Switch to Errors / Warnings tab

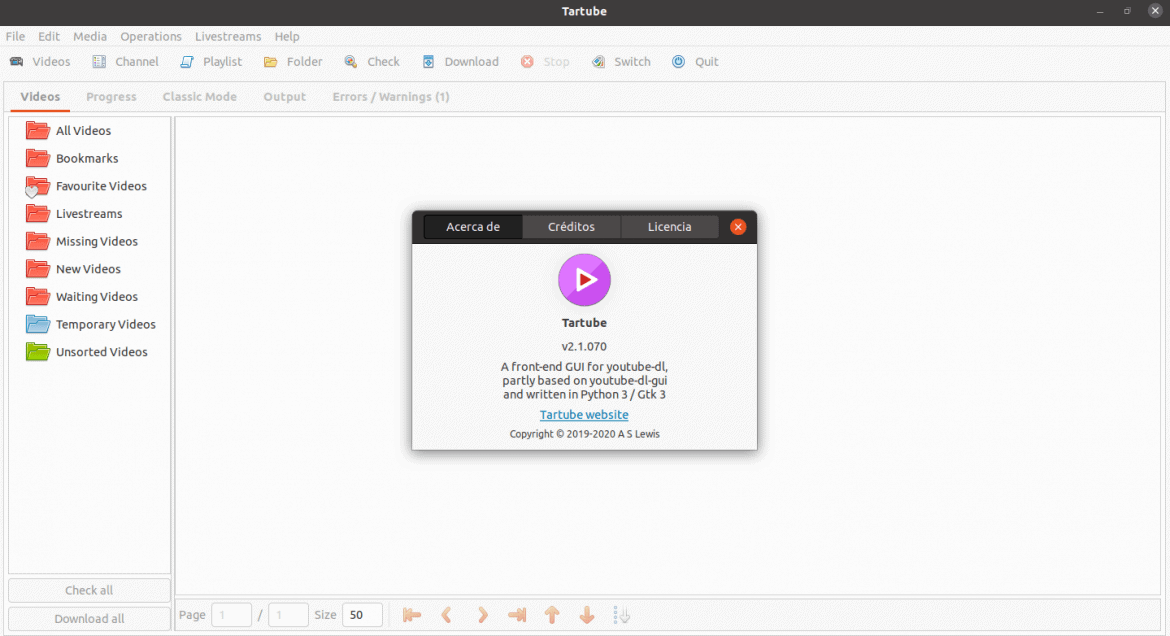pyautogui.click(x=391, y=97)
